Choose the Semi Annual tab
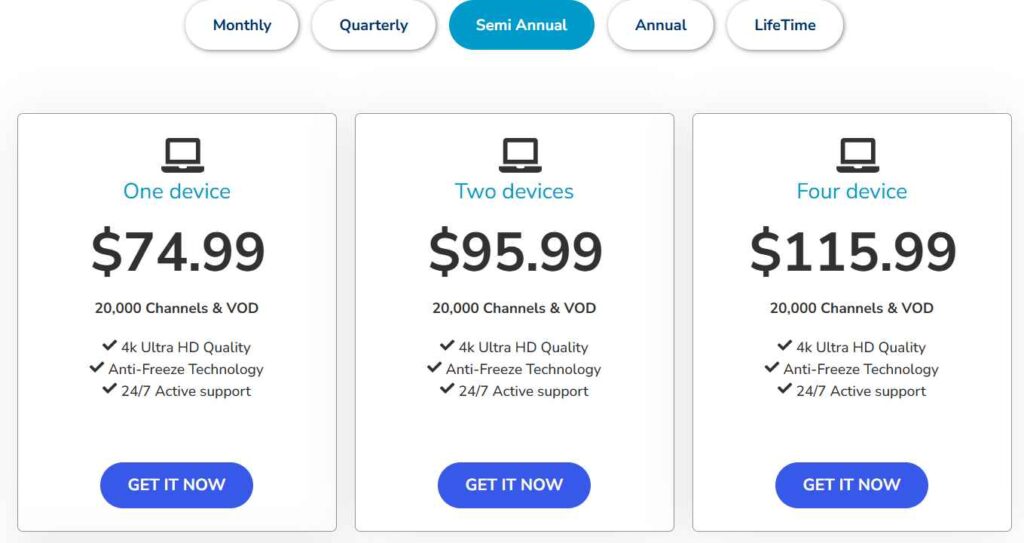 pos(521,25)
